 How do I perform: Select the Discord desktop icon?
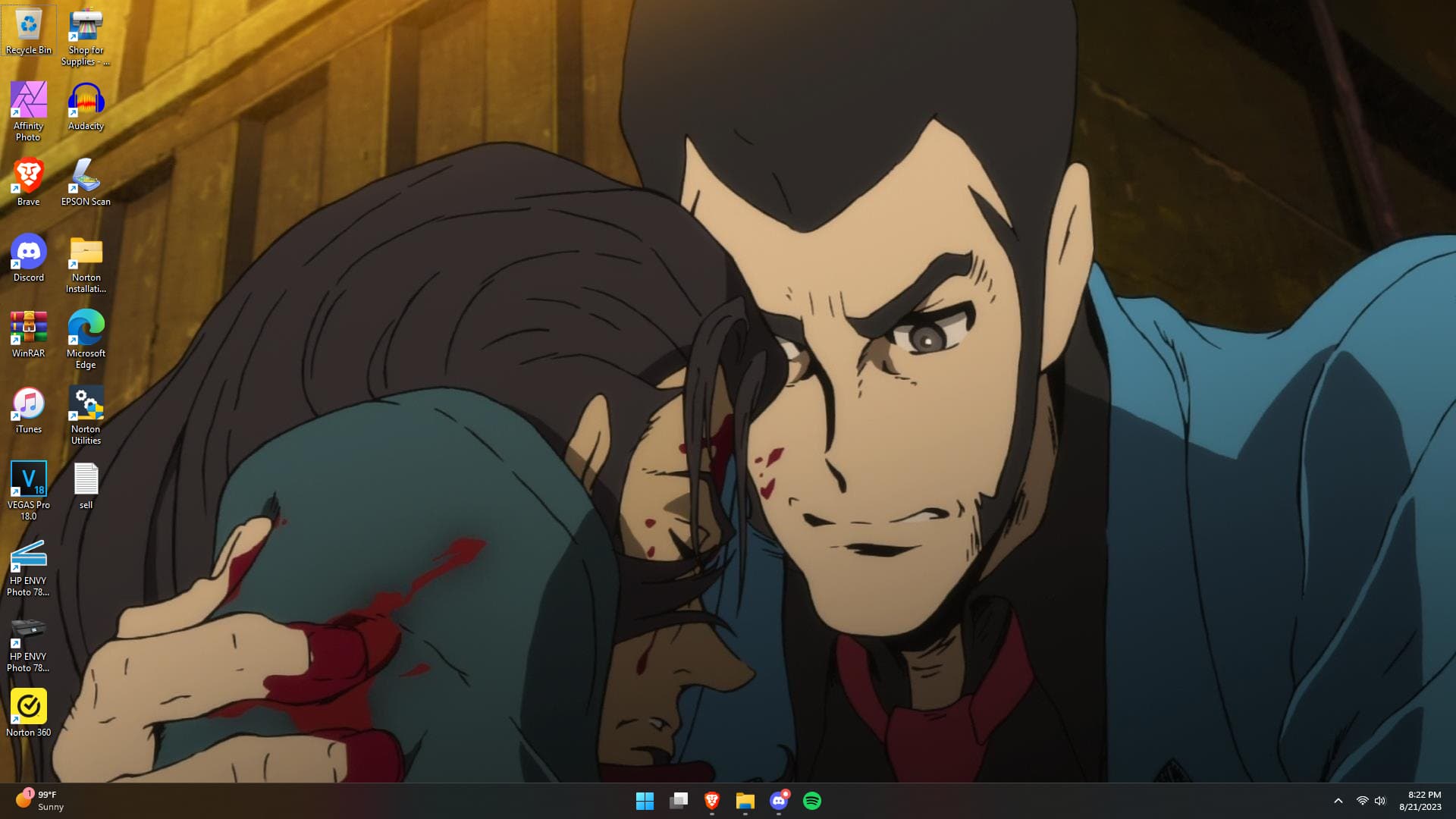pyautogui.click(x=28, y=258)
